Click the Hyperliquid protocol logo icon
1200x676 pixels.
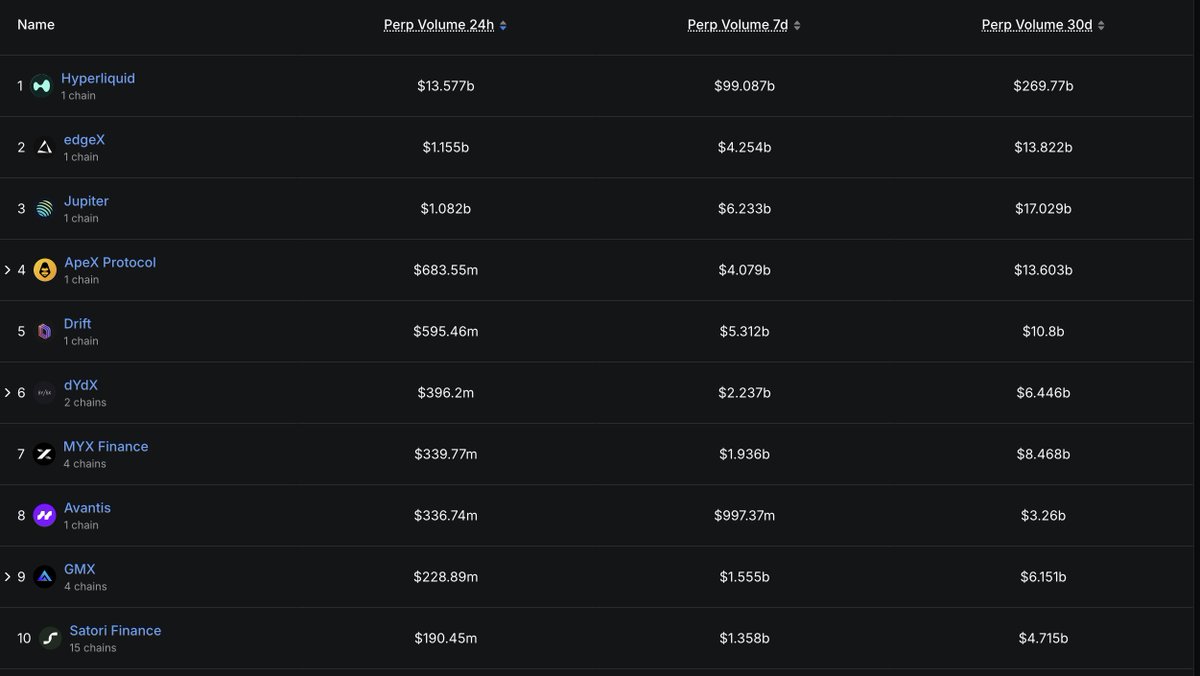coord(41,86)
